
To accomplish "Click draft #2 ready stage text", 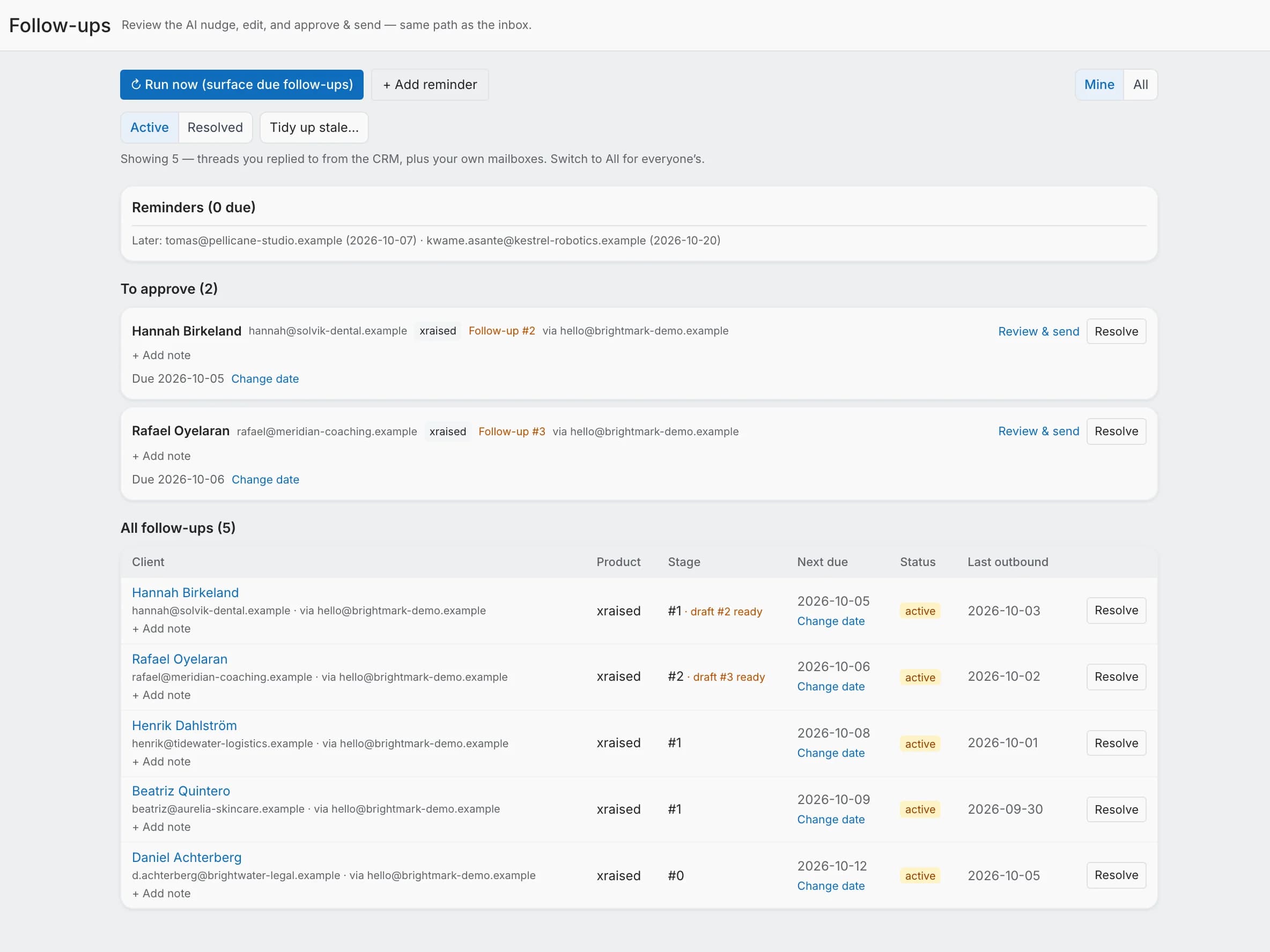I will coord(726,611).
